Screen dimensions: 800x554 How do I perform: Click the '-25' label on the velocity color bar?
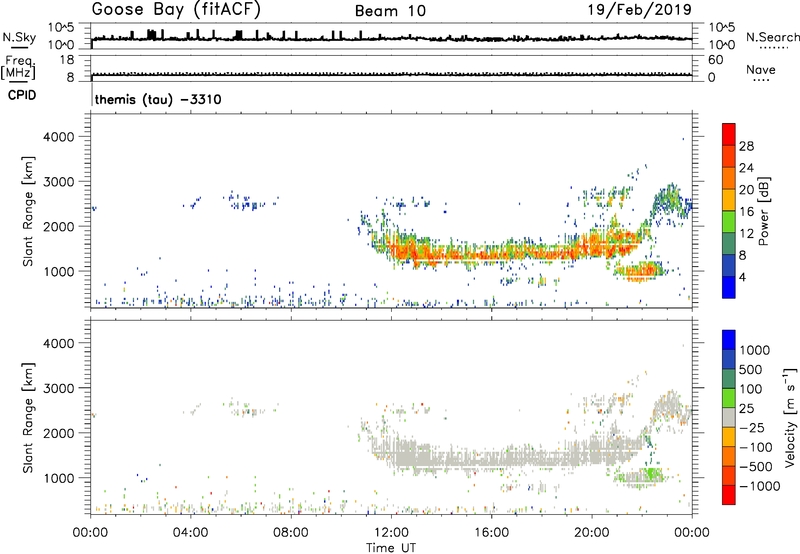pyautogui.click(x=752, y=427)
